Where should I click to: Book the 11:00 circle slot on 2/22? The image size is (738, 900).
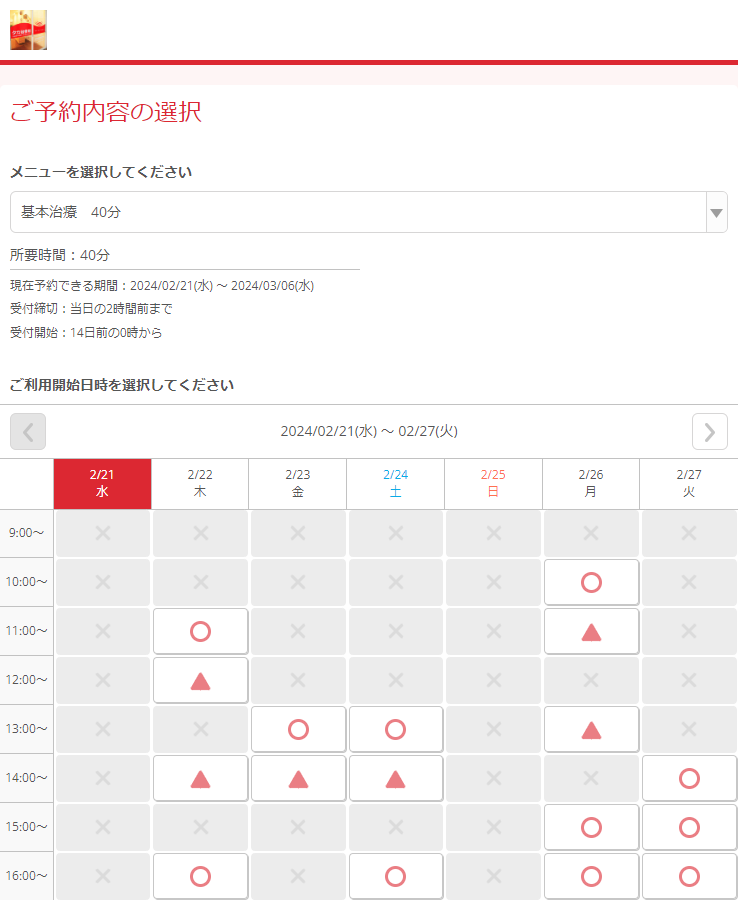tap(200, 631)
